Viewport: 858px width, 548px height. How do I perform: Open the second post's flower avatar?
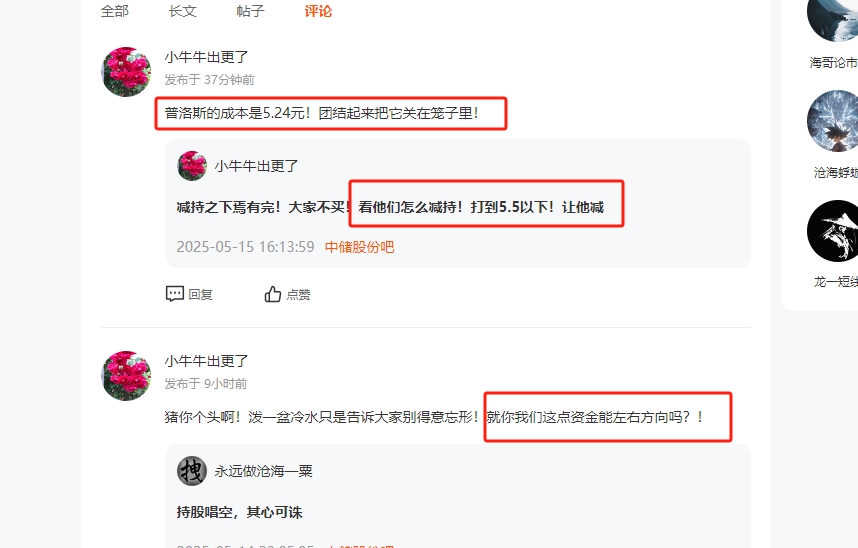coord(126,376)
